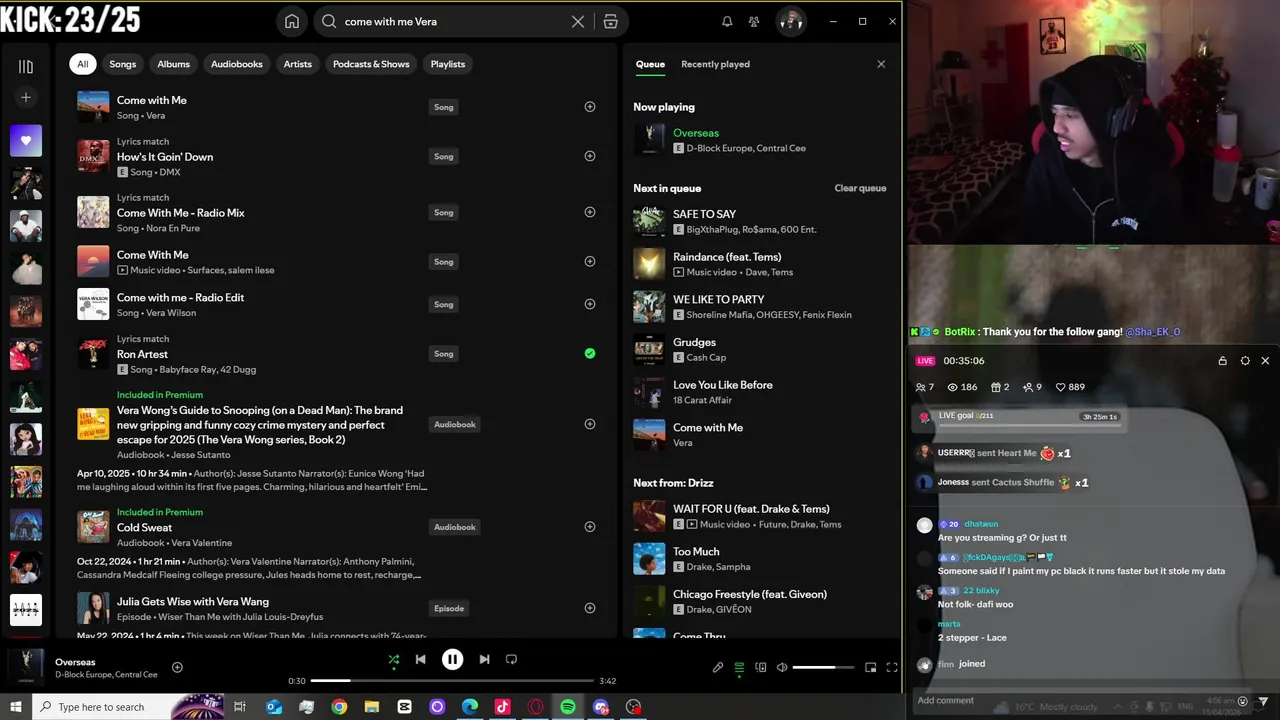Select the Songs filter chip

point(123,64)
